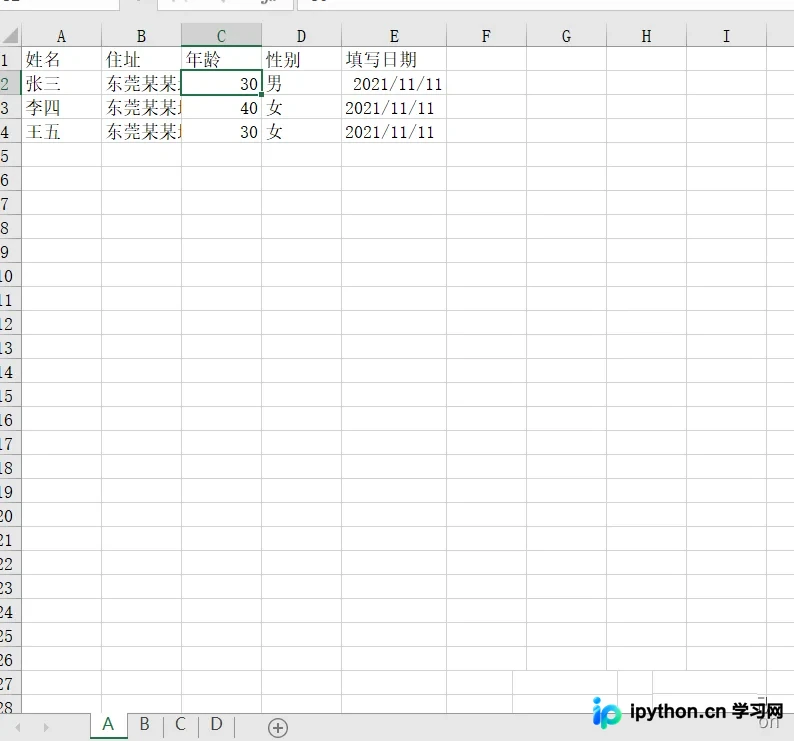Select row 5 header
This screenshot has width=794, height=741.
[x=10, y=155]
